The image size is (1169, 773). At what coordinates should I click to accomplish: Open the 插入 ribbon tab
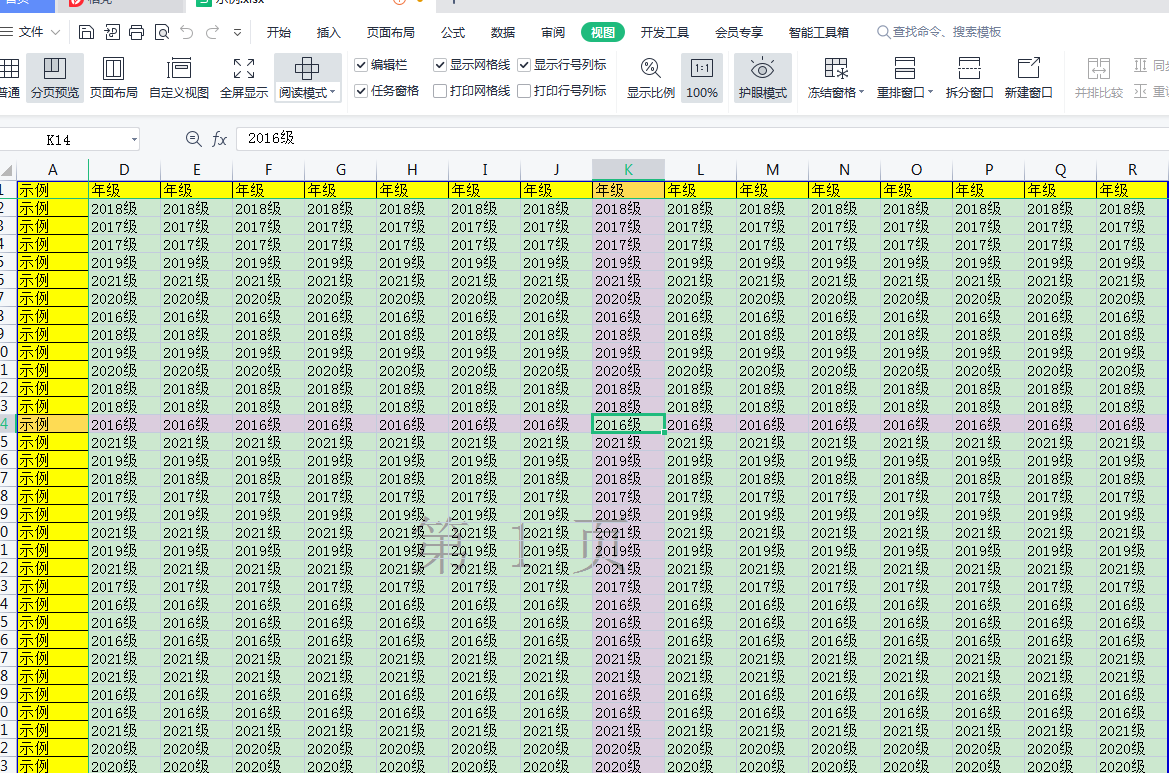coord(329,32)
